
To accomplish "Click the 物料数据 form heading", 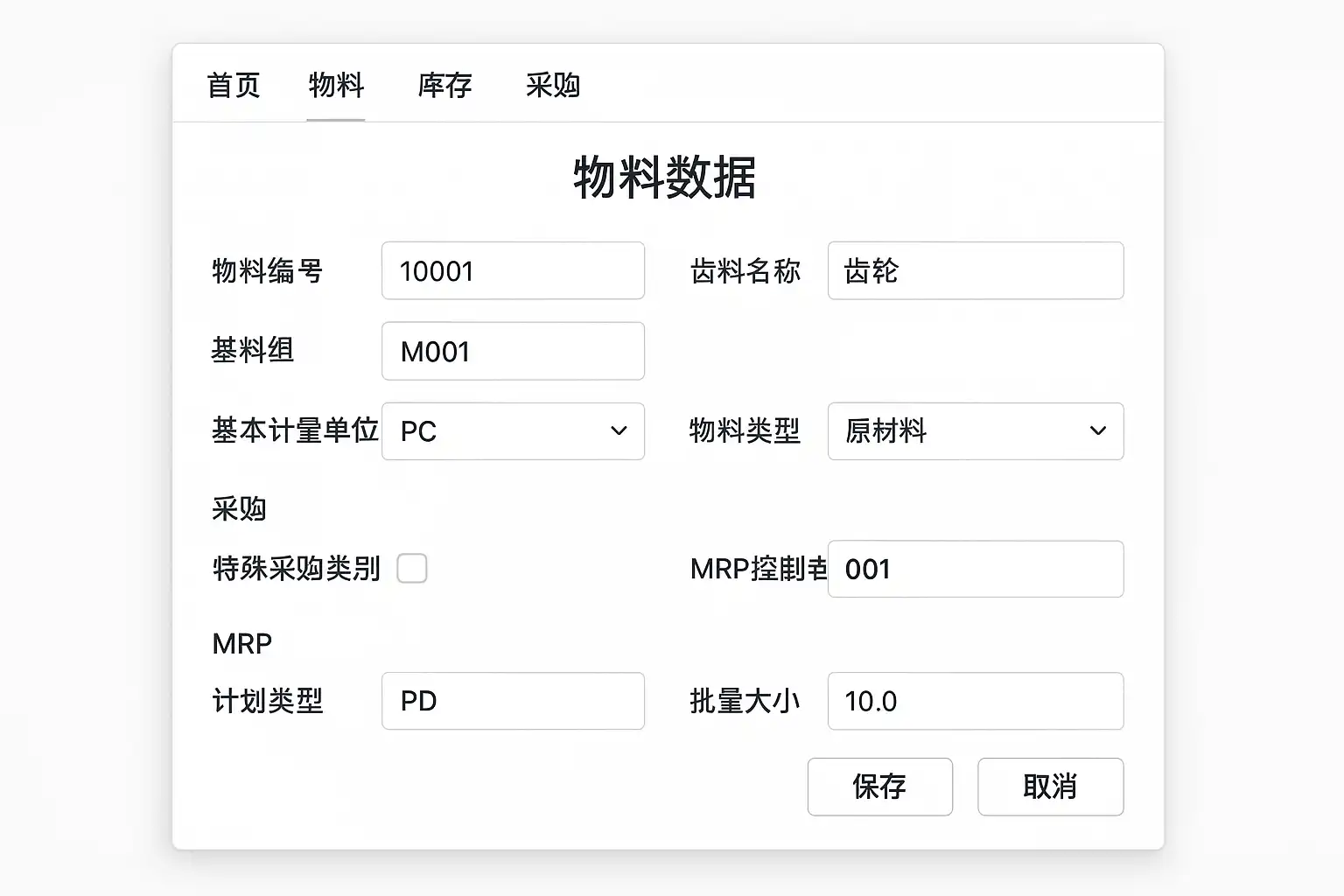I will coord(665,178).
